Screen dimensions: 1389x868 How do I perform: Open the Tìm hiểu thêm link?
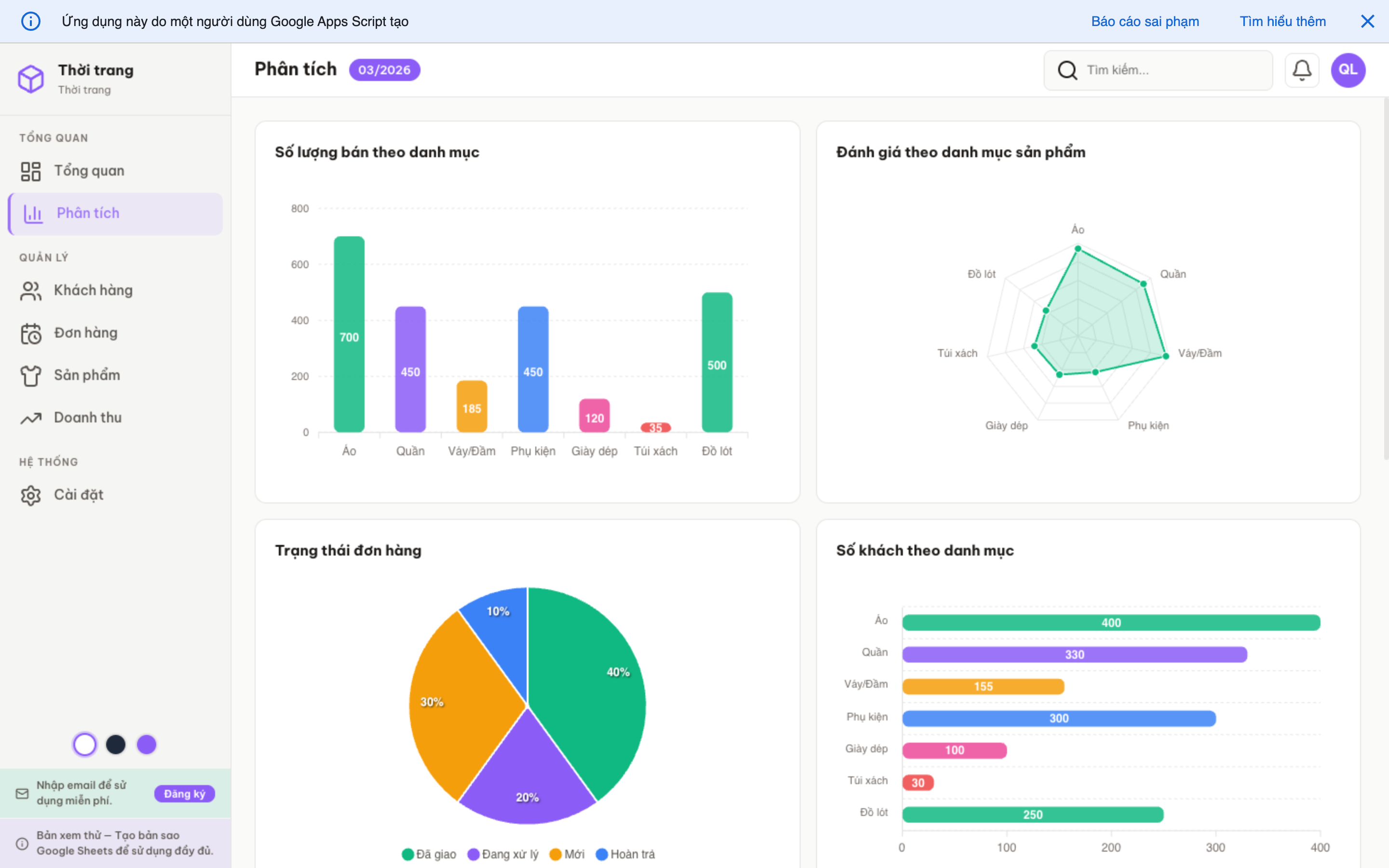tap(1282, 21)
